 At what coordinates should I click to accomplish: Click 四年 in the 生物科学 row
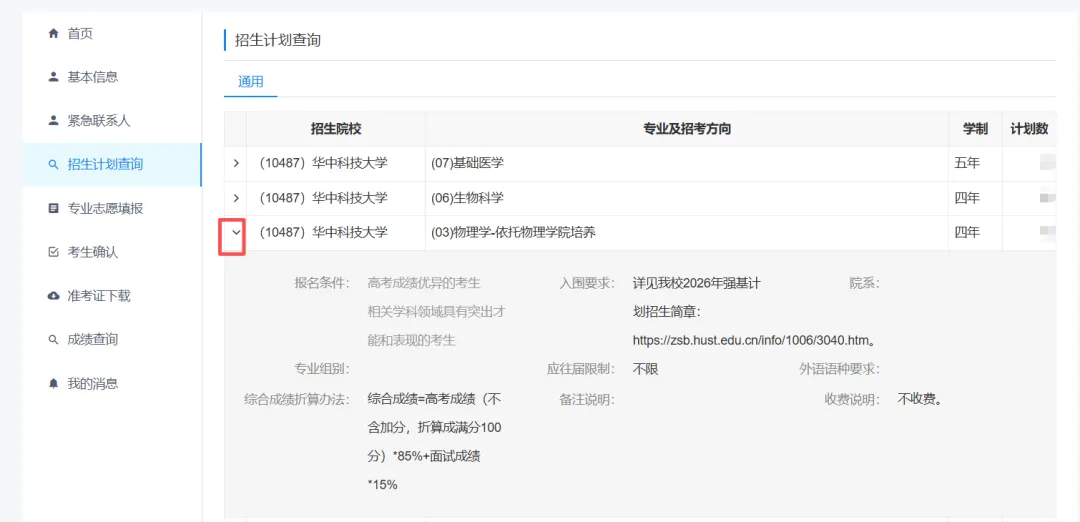(x=967, y=198)
